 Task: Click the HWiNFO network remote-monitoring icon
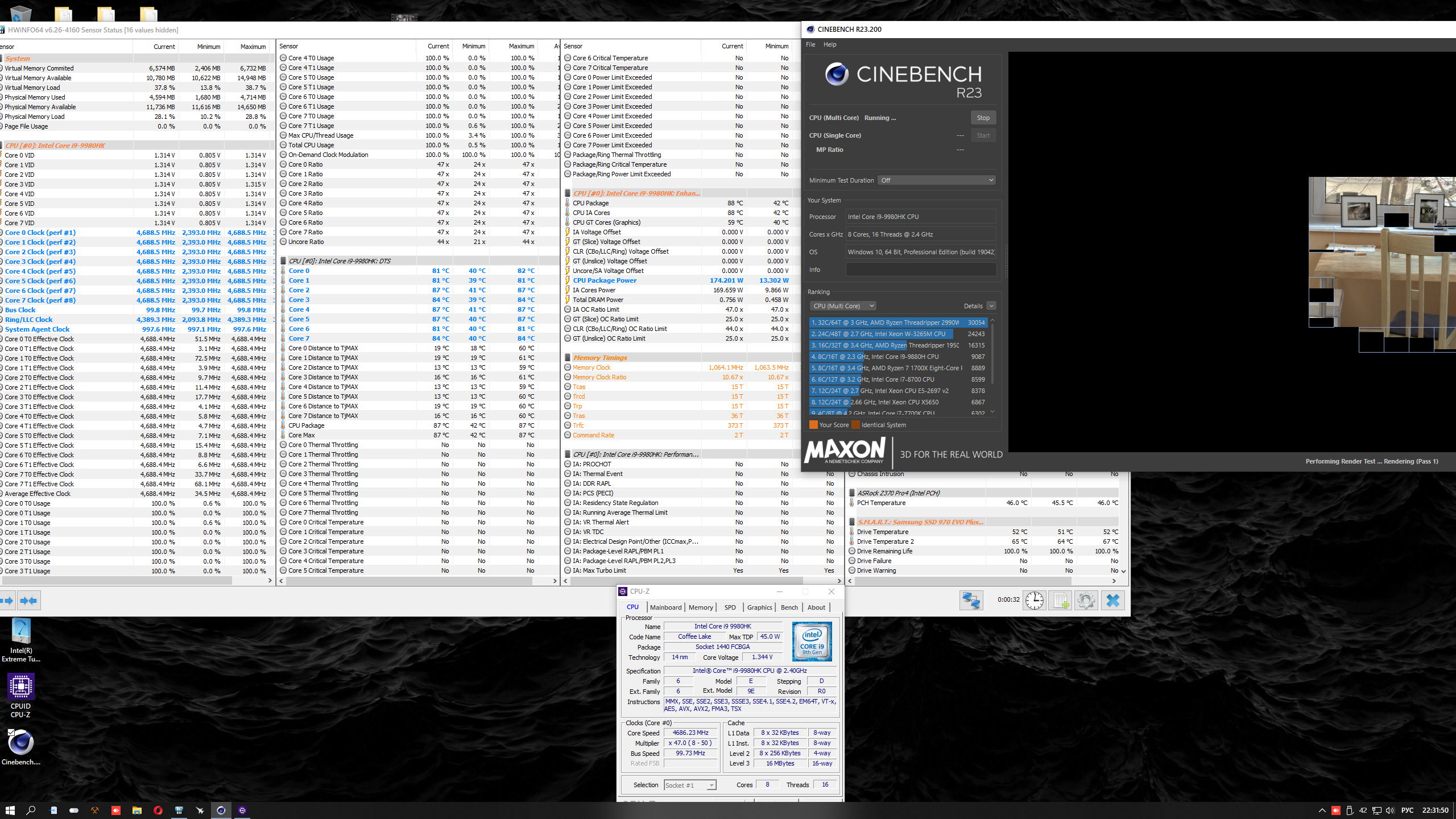coord(971,601)
